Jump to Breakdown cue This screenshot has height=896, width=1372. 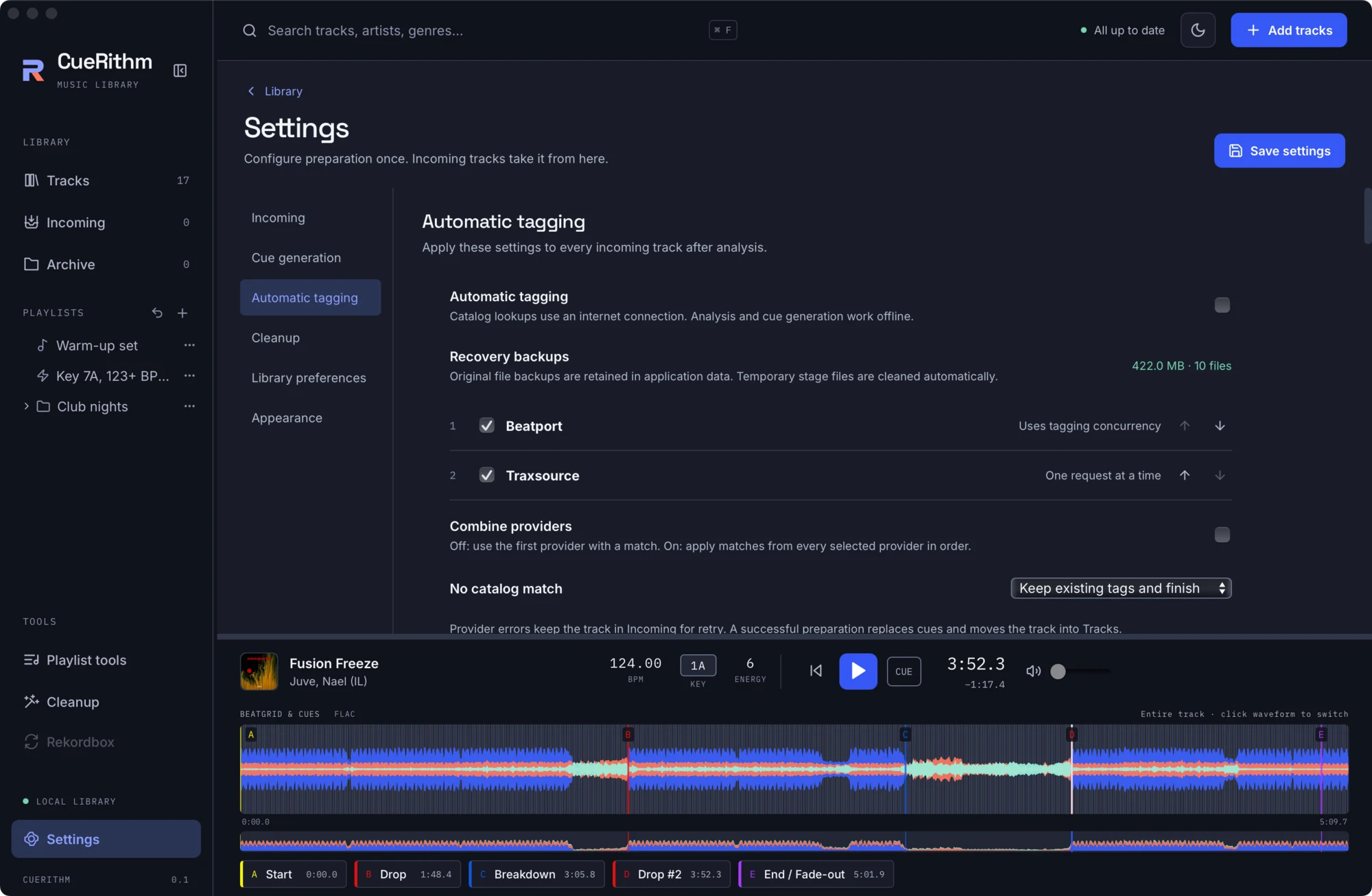pyautogui.click(x=536, y=875)
